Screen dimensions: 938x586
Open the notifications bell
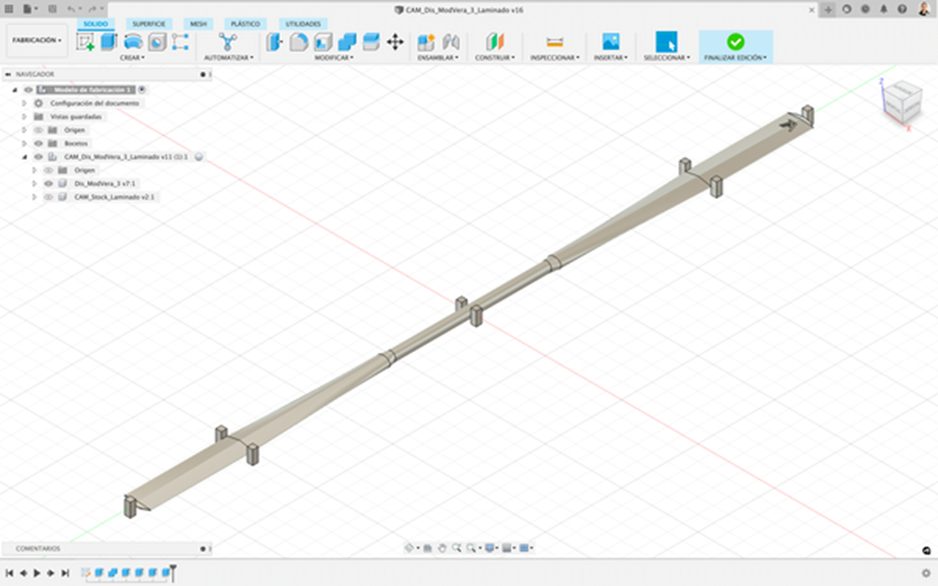884,9
